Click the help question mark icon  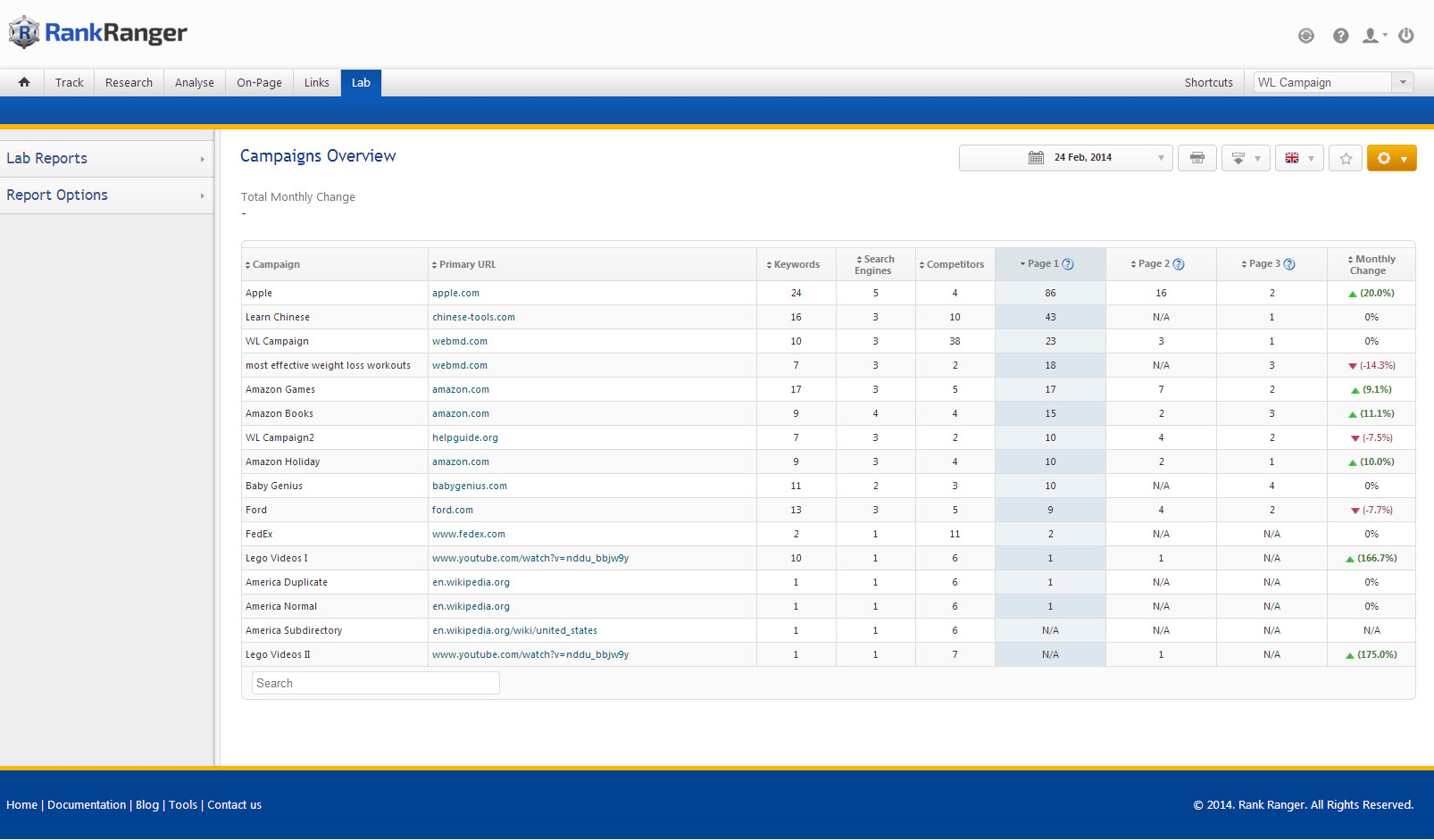pos(1340,36)
